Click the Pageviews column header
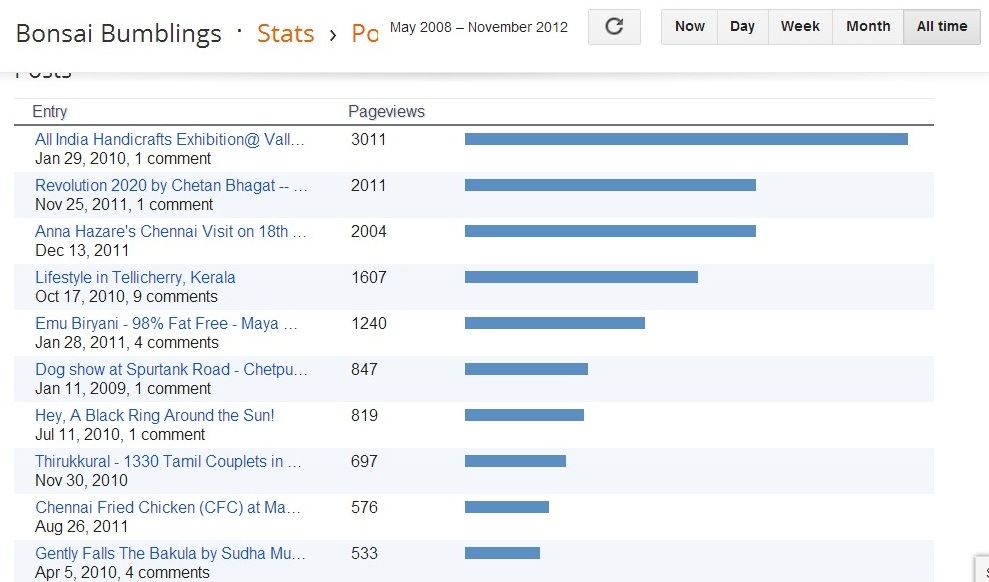Screen dimensions: 989x582 pos(386,112)
